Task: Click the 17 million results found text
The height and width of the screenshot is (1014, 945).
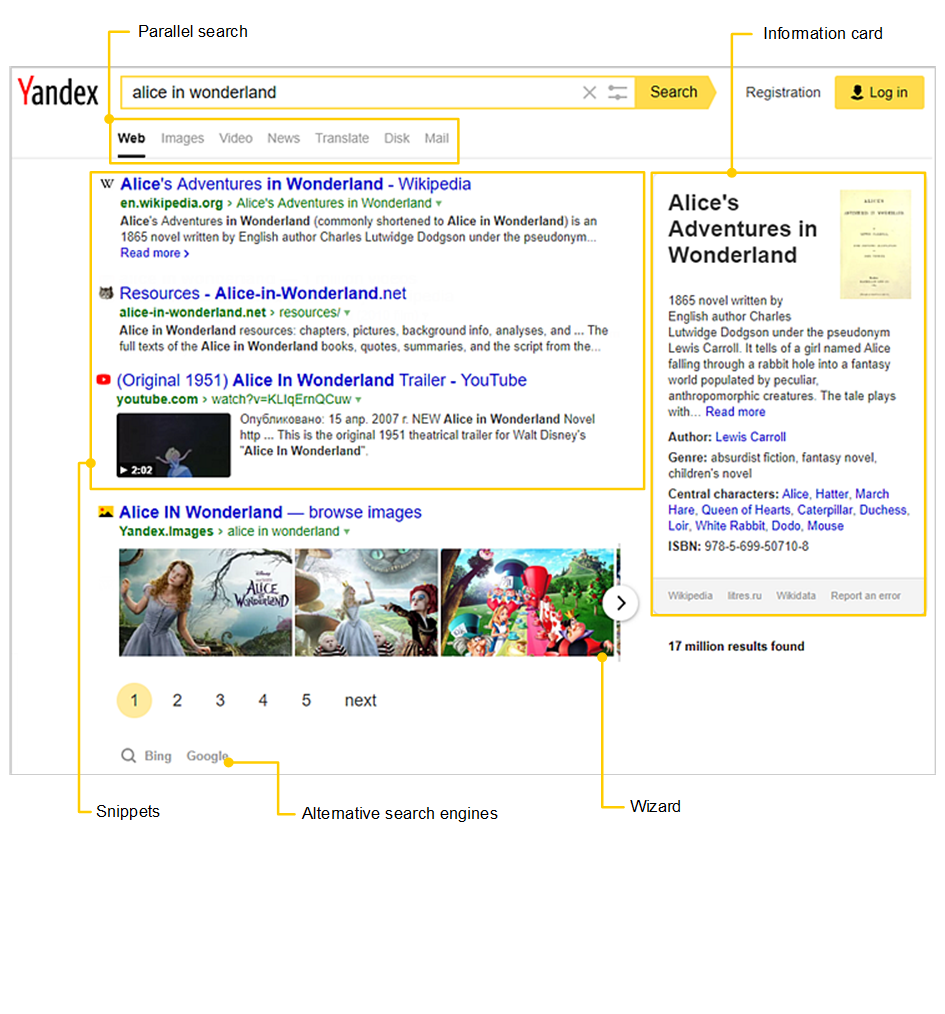Action: pyautogui.click(x=736, y=647)
